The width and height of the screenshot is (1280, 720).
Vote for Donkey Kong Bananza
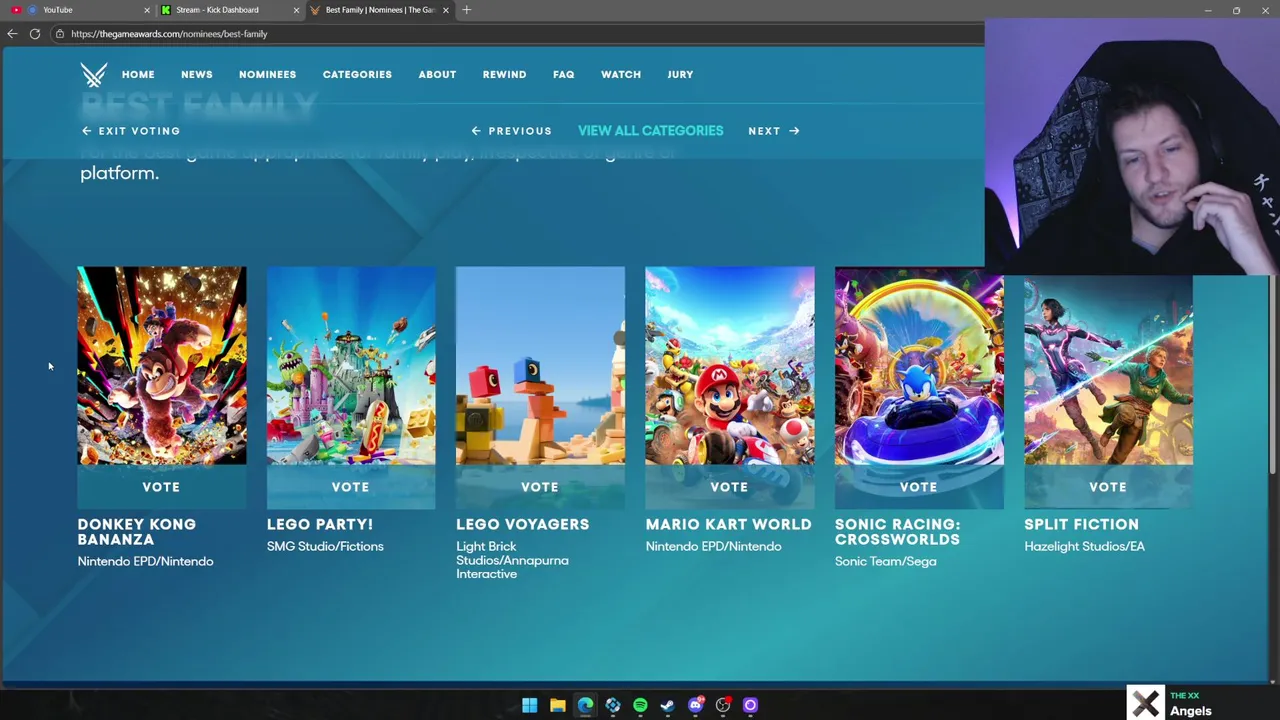pos(161,487)
